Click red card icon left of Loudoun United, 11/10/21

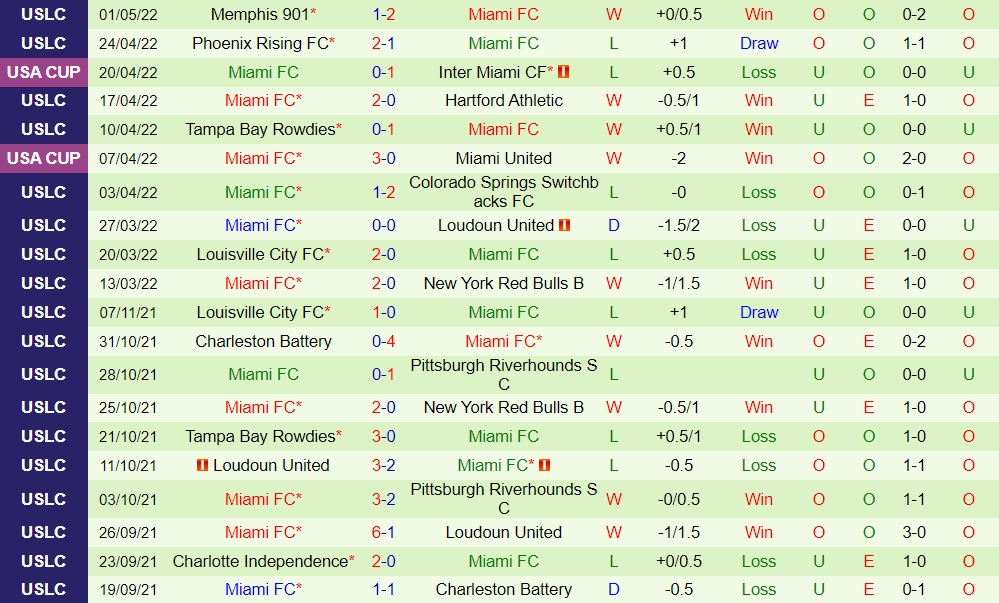pos(202,465)
